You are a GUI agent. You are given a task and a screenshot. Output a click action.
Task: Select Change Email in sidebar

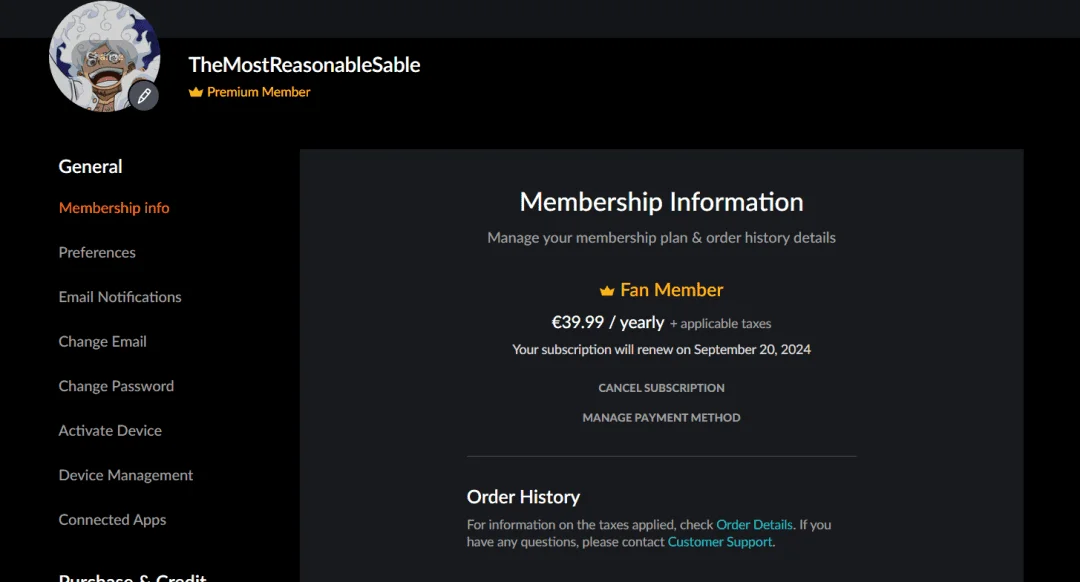tap(103, 342)
